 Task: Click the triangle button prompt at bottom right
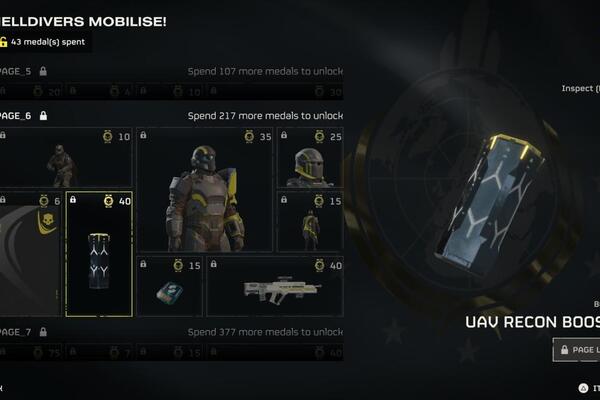tap(583, 388)
